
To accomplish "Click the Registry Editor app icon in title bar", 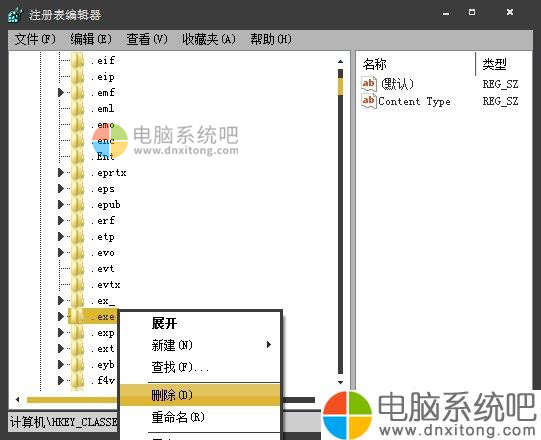I will tap(15, 15).
